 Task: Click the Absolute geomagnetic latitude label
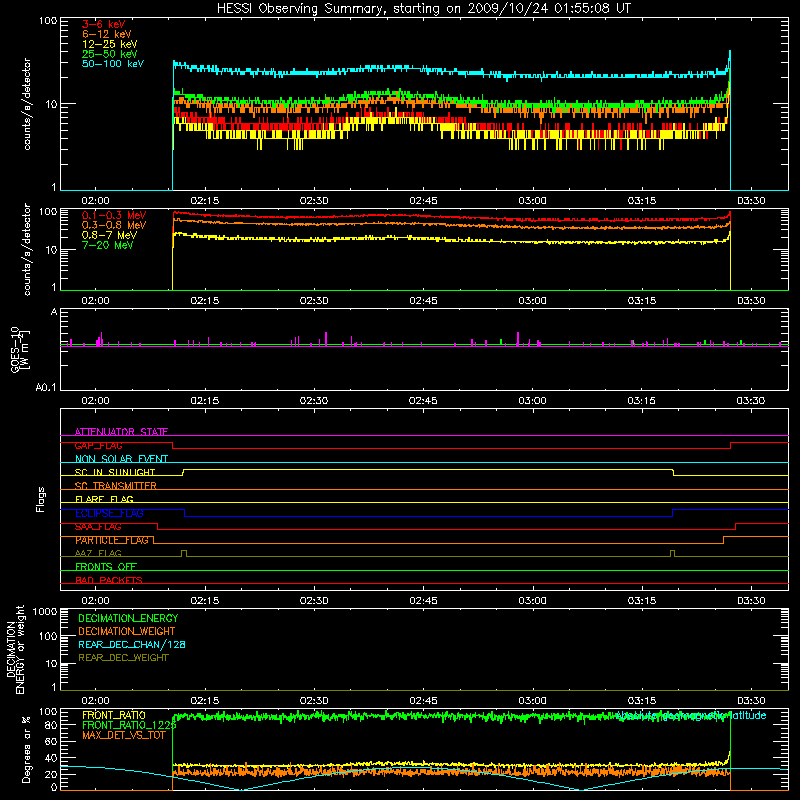(691, 715)
